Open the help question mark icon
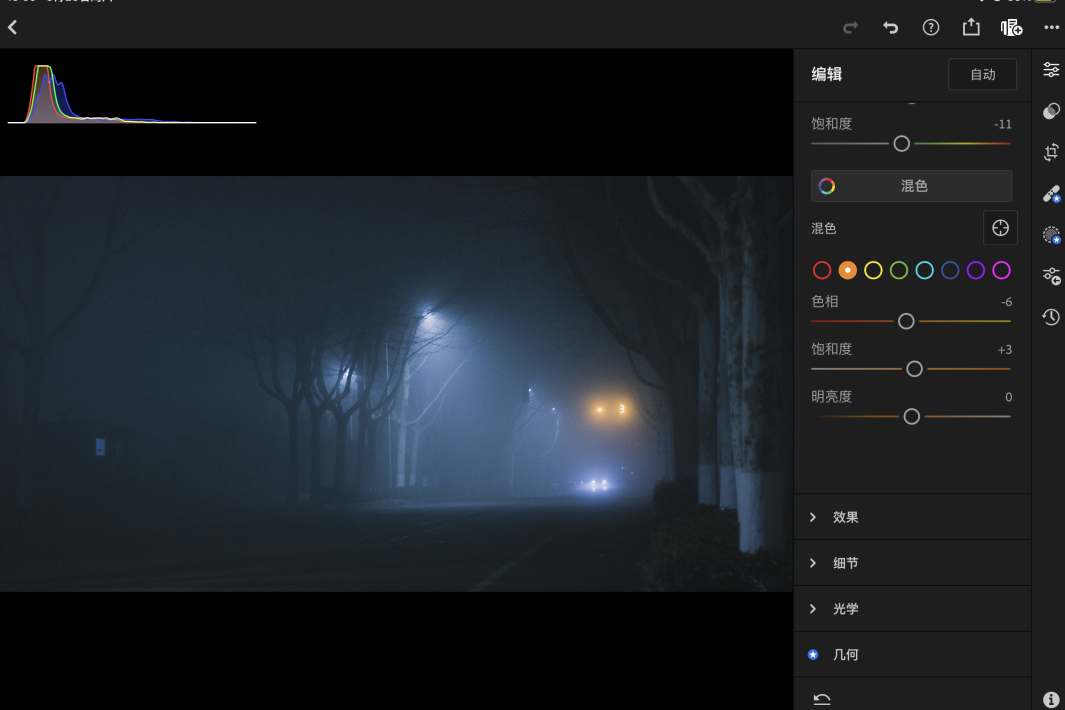This screenshot has width=1065, height=710. point(931,27)
